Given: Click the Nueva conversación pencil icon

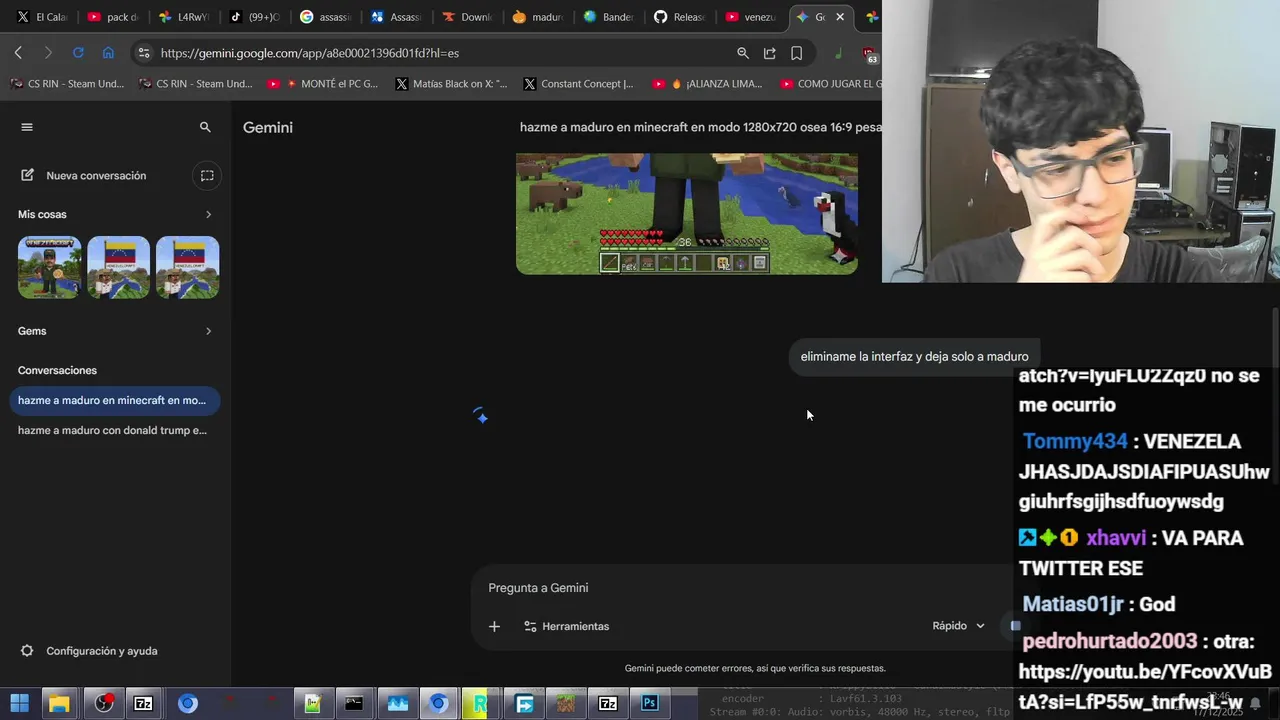Looking at the screenshot, I should pos(27,175).
